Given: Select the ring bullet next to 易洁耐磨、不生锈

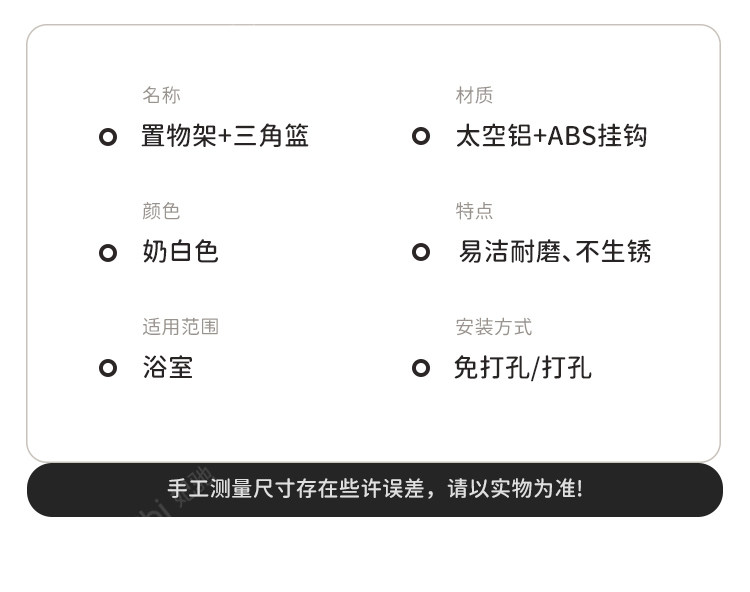Looking at the screenshot, I should pyautogui.click(x=421, y=252).
